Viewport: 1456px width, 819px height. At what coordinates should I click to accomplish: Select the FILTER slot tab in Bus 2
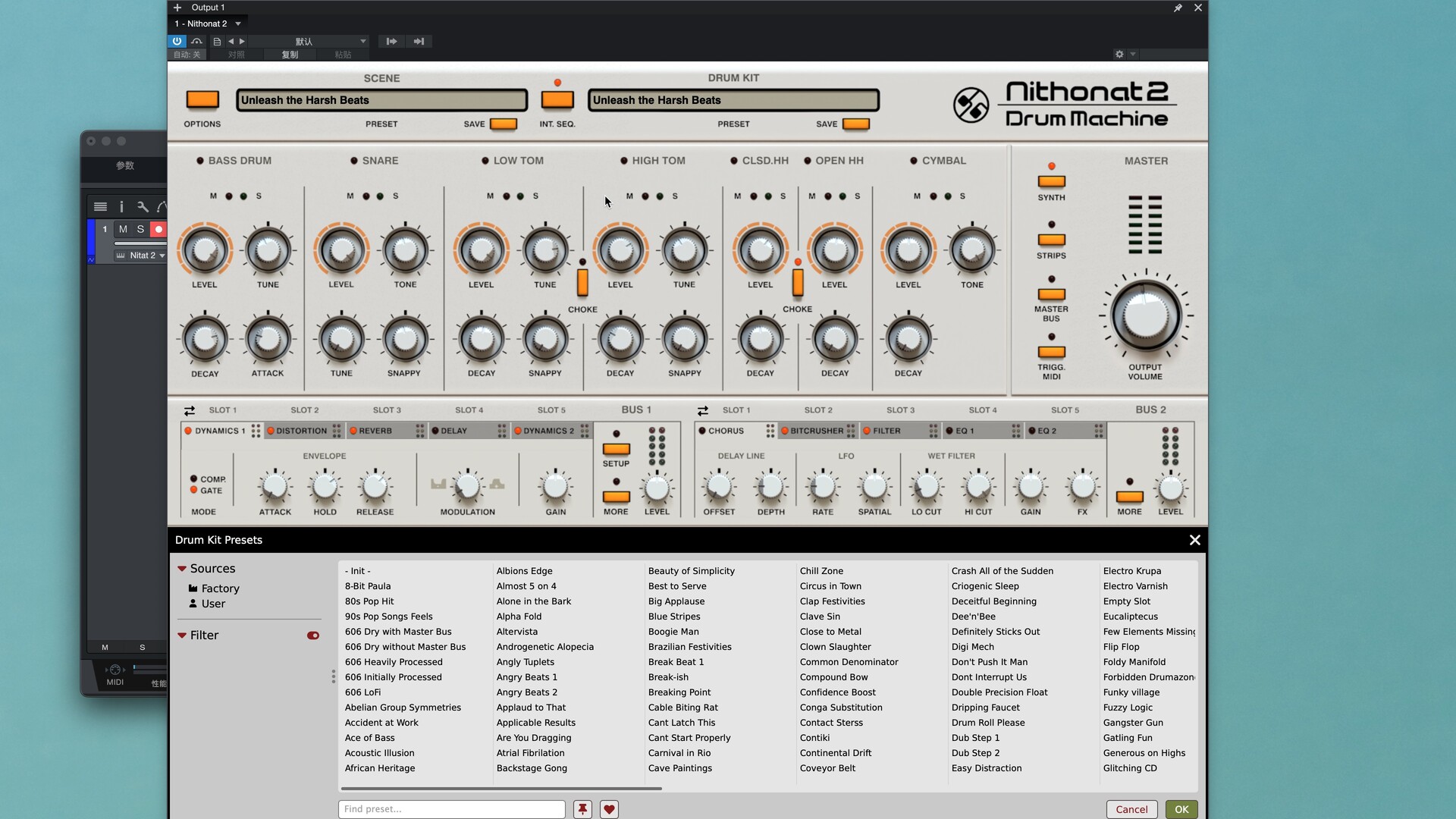(900, 431)
